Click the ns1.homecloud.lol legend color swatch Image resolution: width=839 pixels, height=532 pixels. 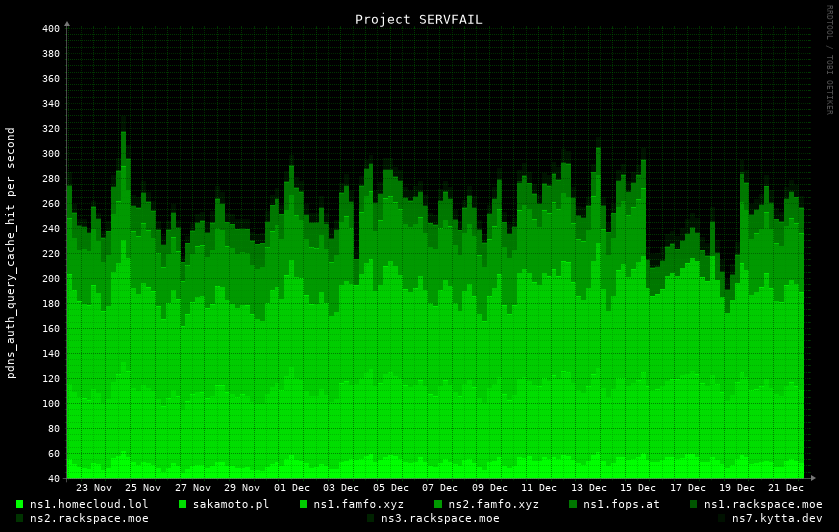[x=19, y=504]
